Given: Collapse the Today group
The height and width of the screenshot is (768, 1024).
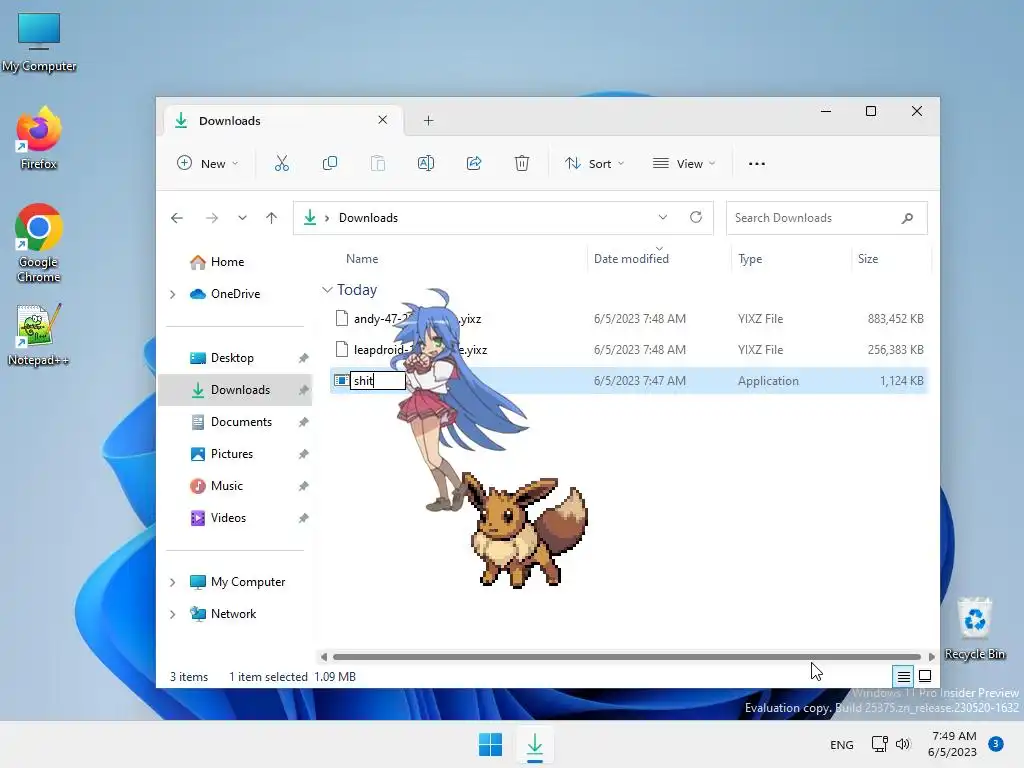Looking at the screenshot, I should [327, 289].
